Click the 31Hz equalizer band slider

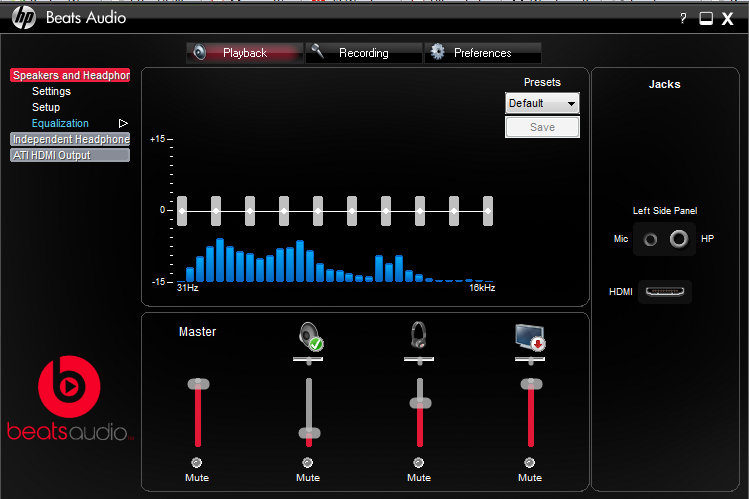point(182,211)
